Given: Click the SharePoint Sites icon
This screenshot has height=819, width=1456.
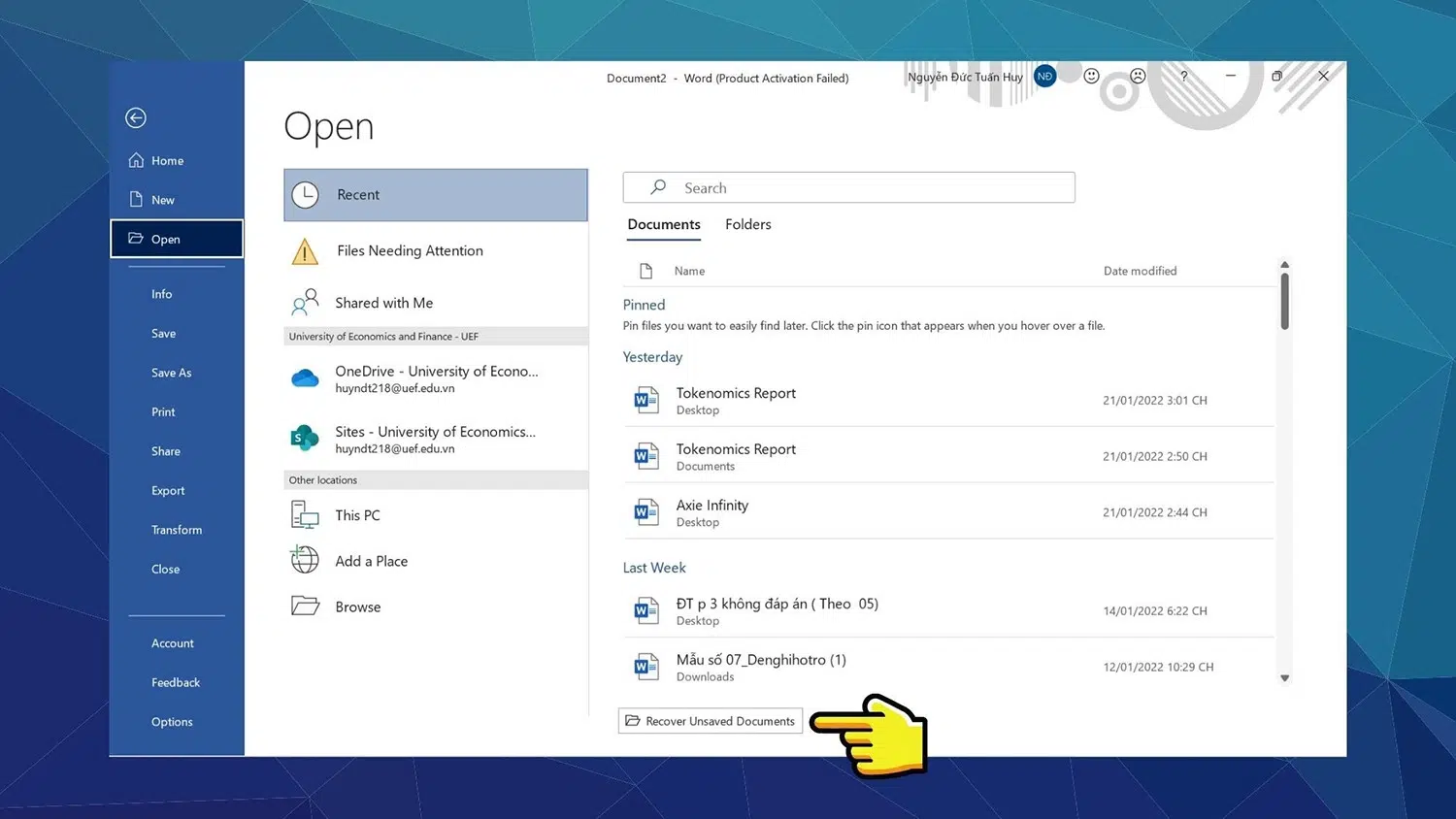Looking at the screenshot, I should (x=305, y=439).
